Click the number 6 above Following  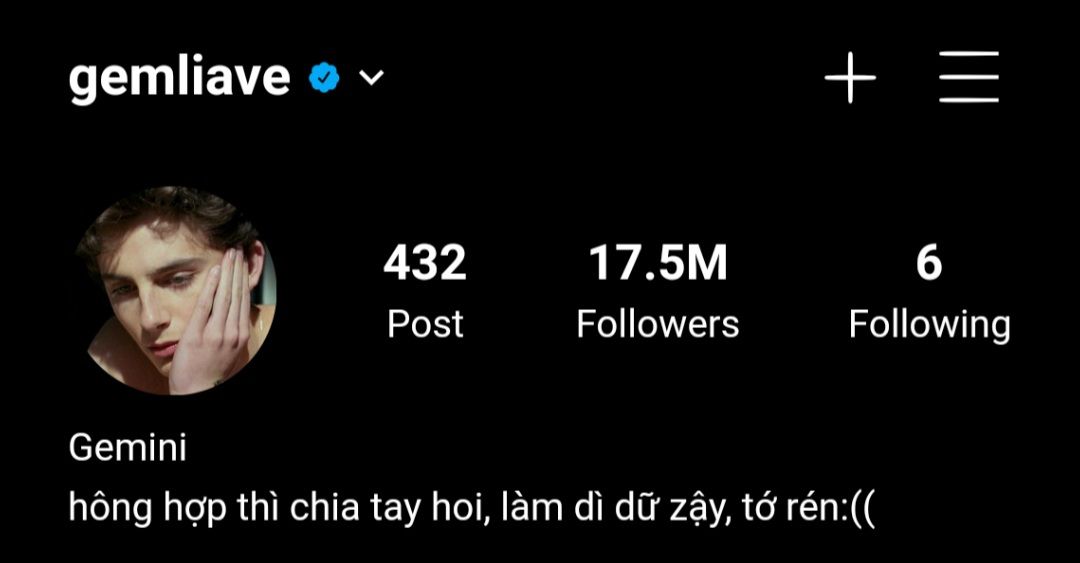[x=929, y=263]
